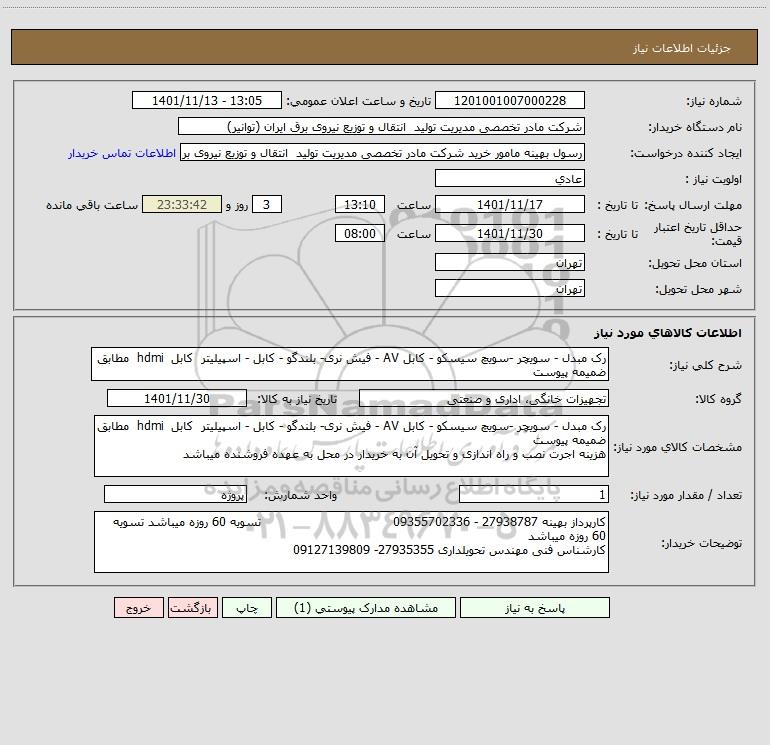The height and width of the screenshot is (745, 770).
Task: Click the جزئیات اطلاعات نیاز header title
Action: (682, 48)
